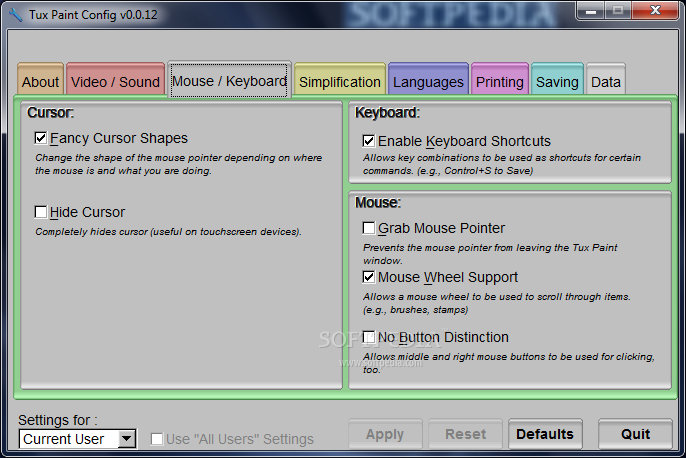Click the "Hide Cursor" label text

[x=88, y=212]
